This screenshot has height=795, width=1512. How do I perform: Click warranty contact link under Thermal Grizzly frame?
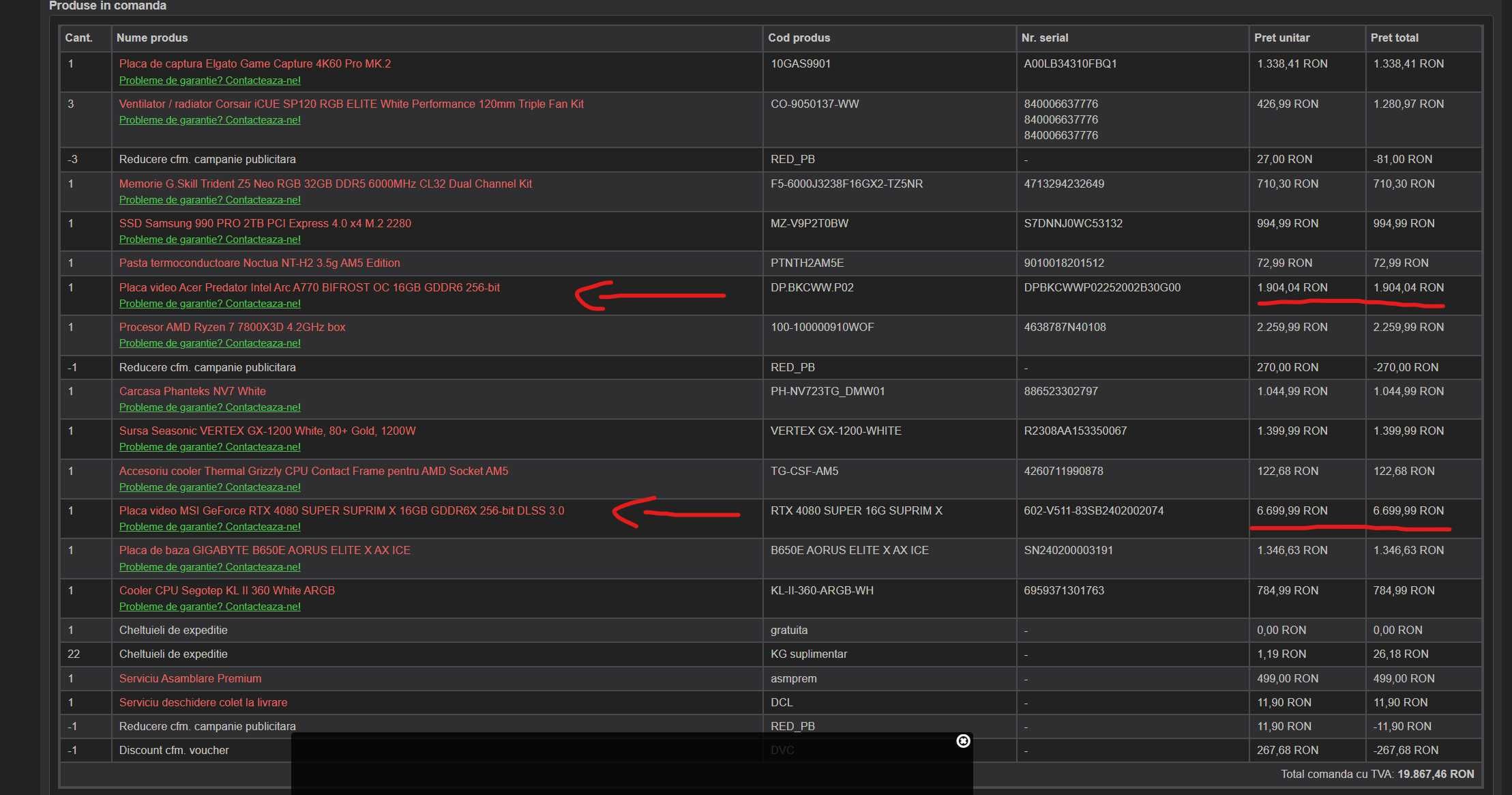[x=210, y=487]
